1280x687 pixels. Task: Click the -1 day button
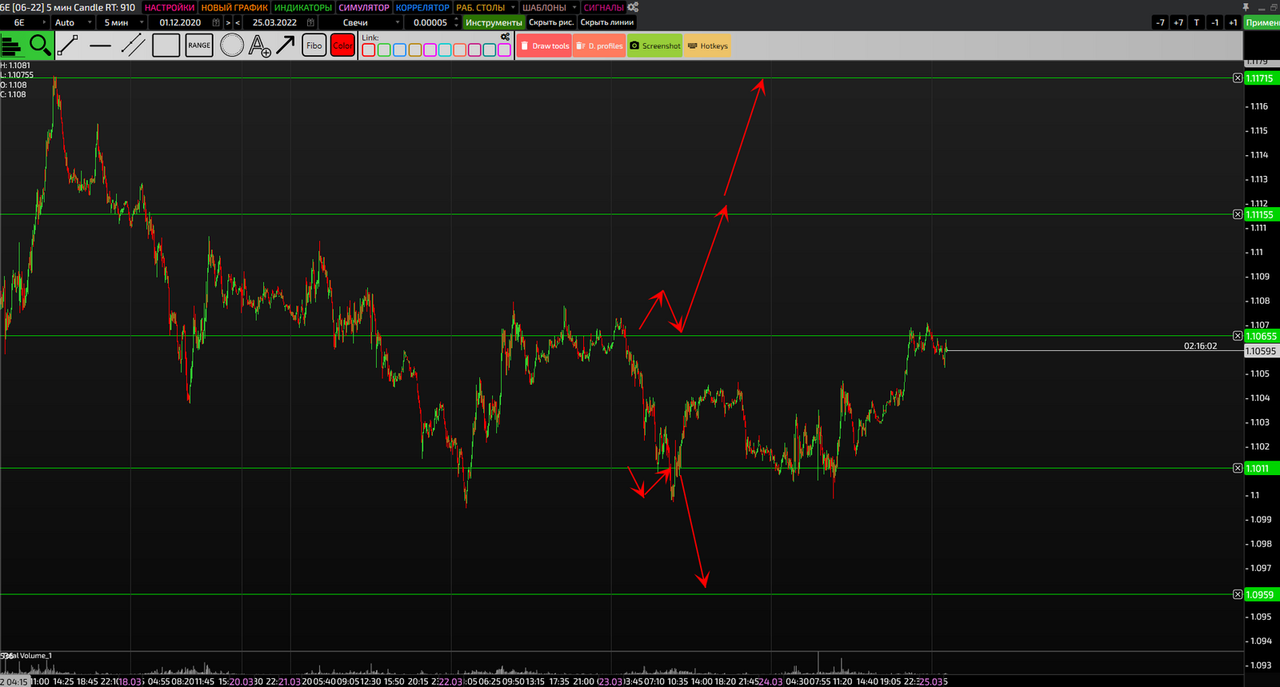pos(1214,22)
